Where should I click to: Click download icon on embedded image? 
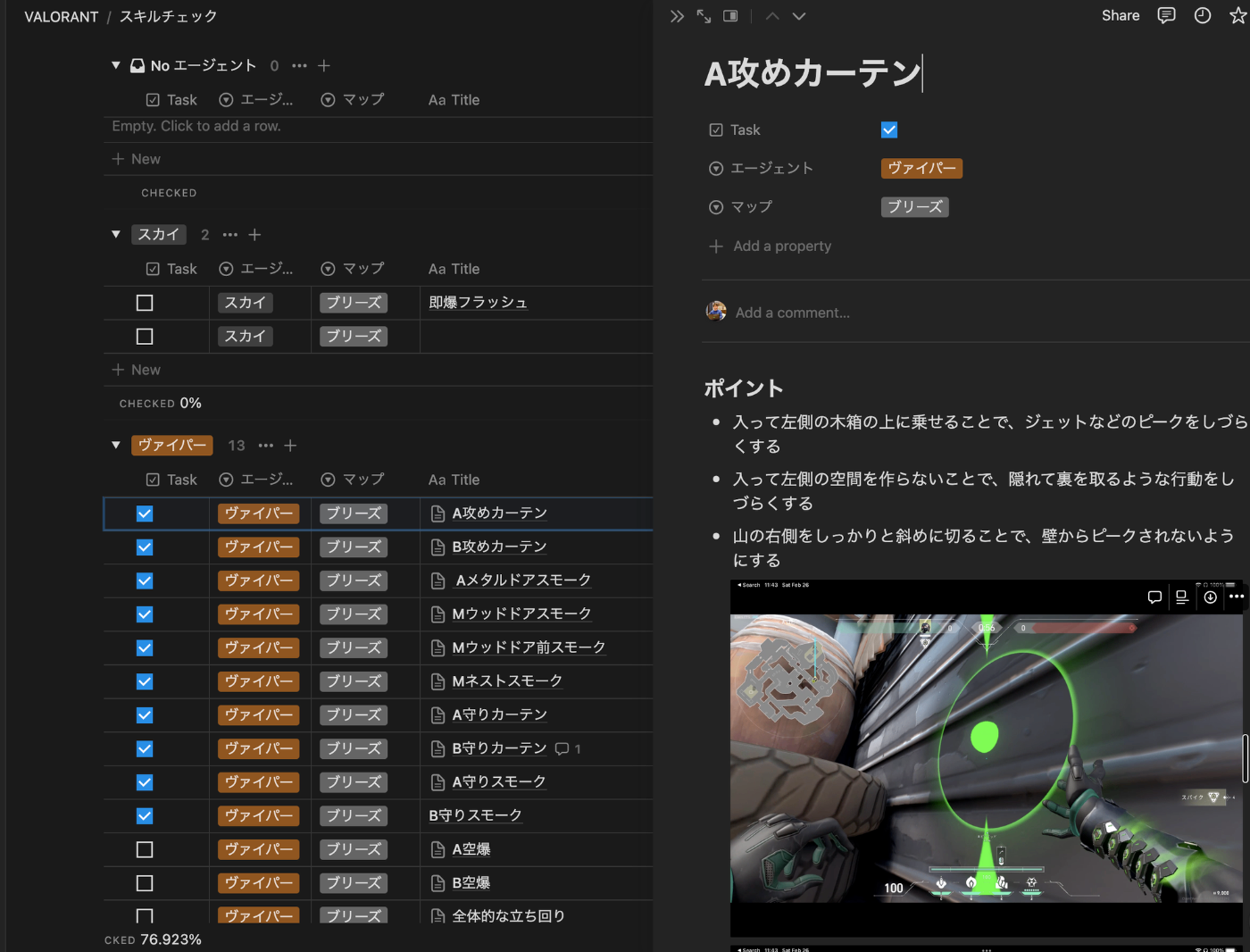pos(1210,597)
